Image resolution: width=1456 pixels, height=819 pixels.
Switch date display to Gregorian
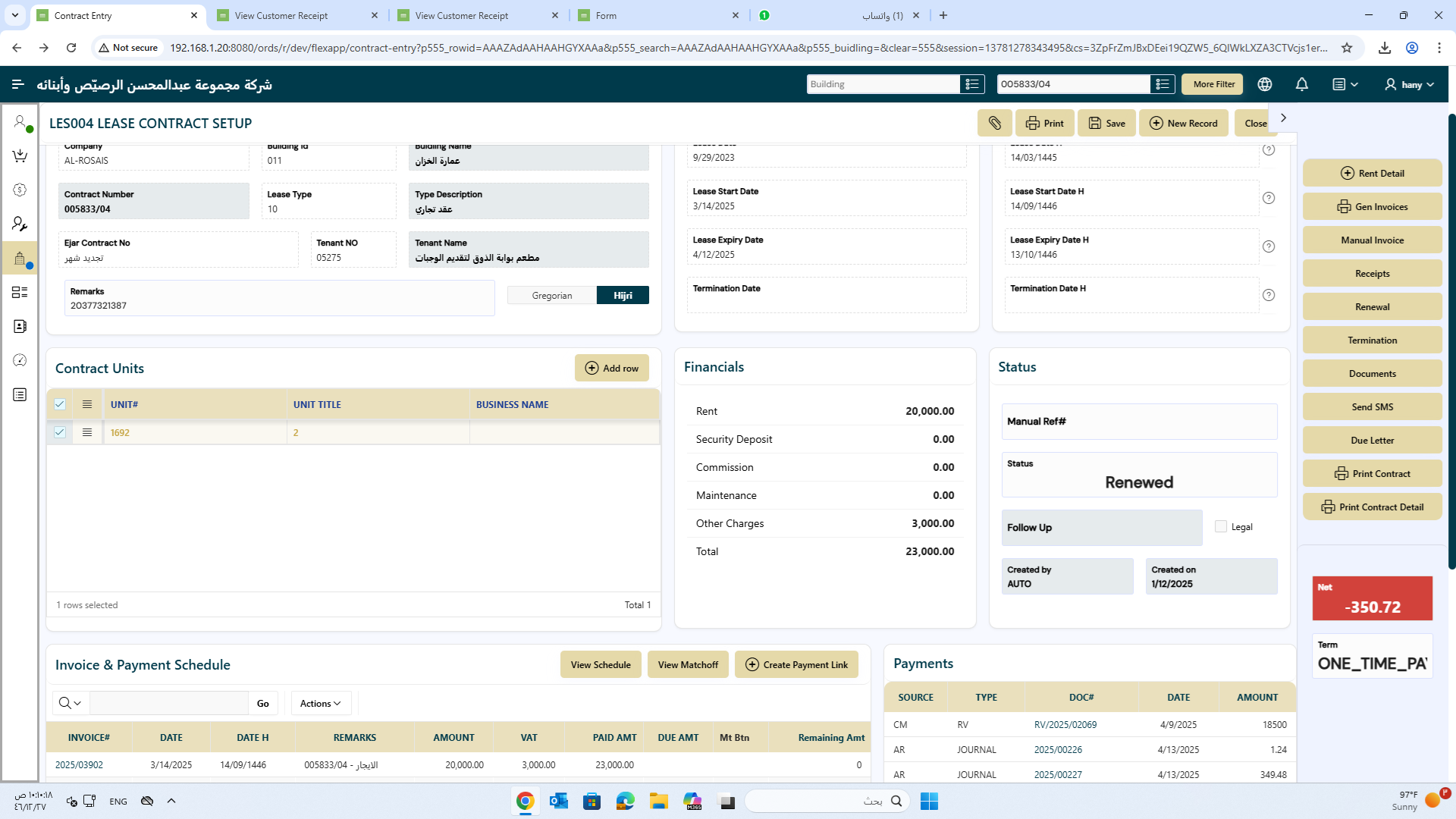click(x=551, y=295)
